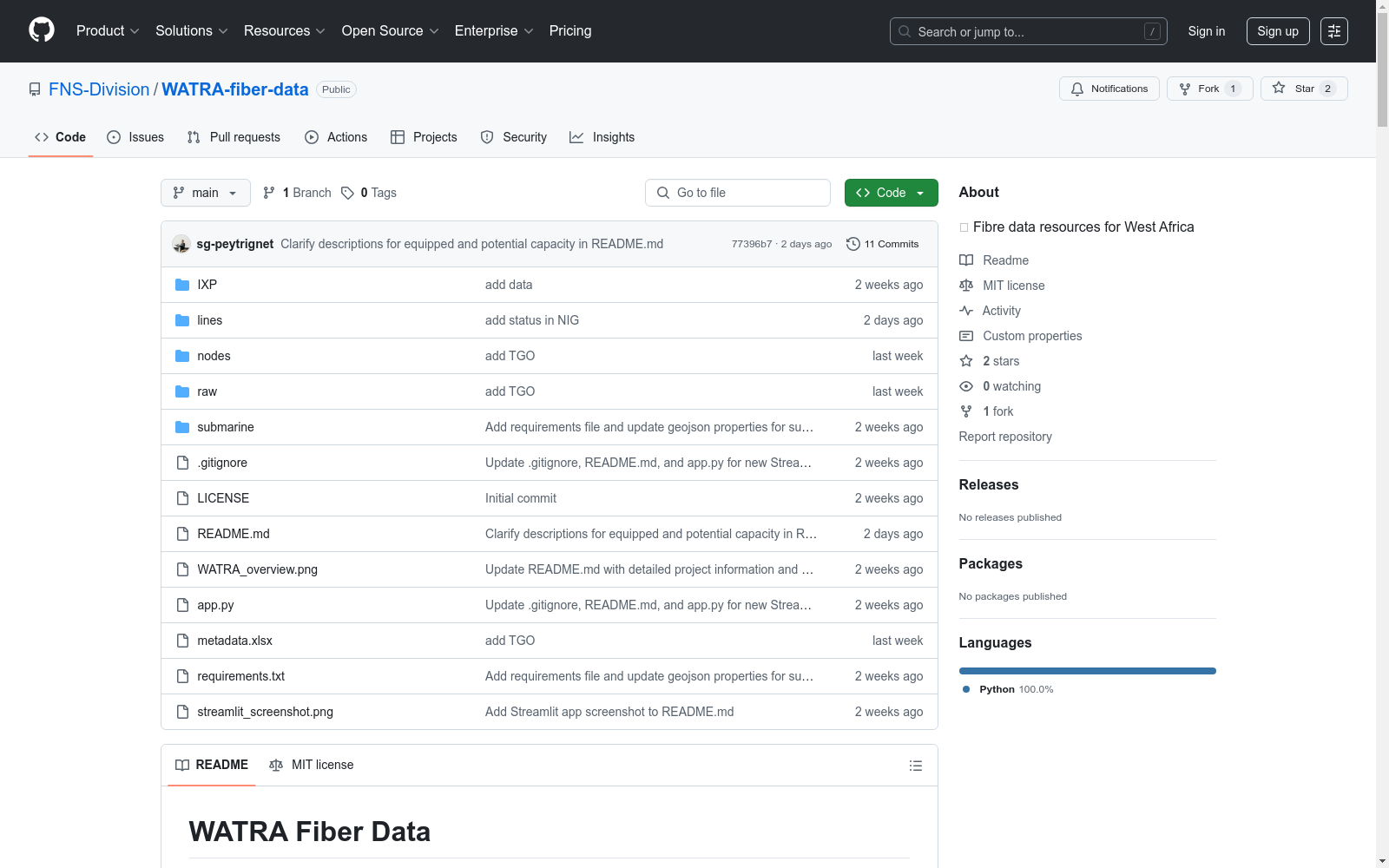
Task: Select the MIT license tab in file viewer
Action: [312, 765]
